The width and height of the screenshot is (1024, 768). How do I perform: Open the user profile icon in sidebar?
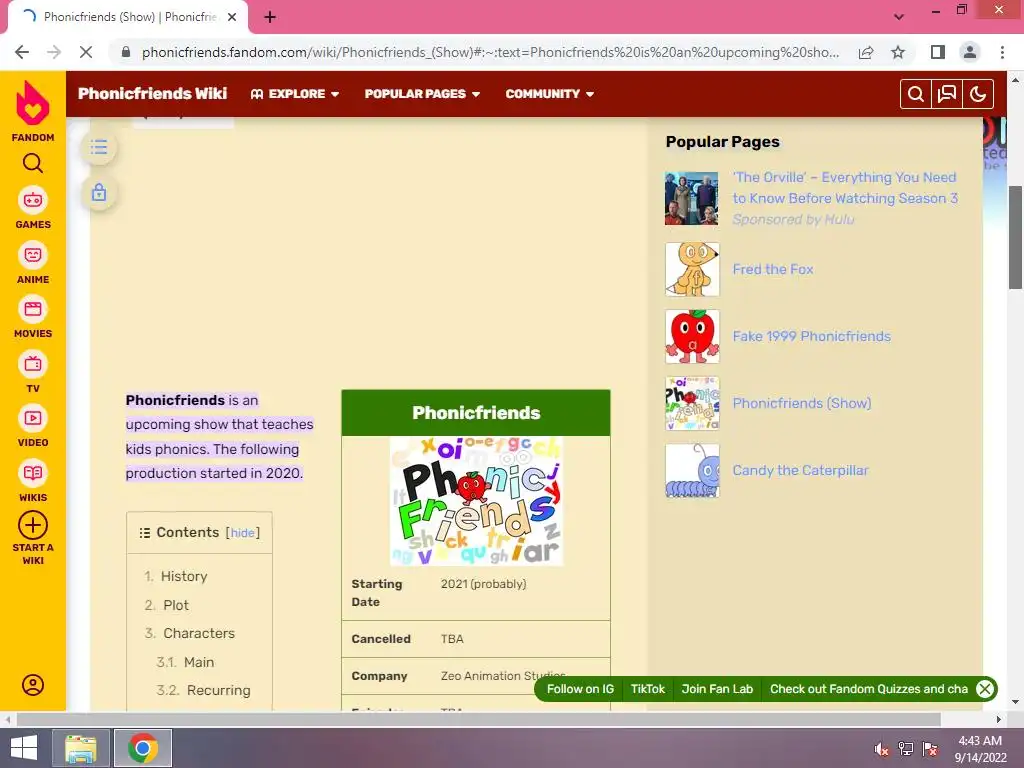(x=33, y=684)
